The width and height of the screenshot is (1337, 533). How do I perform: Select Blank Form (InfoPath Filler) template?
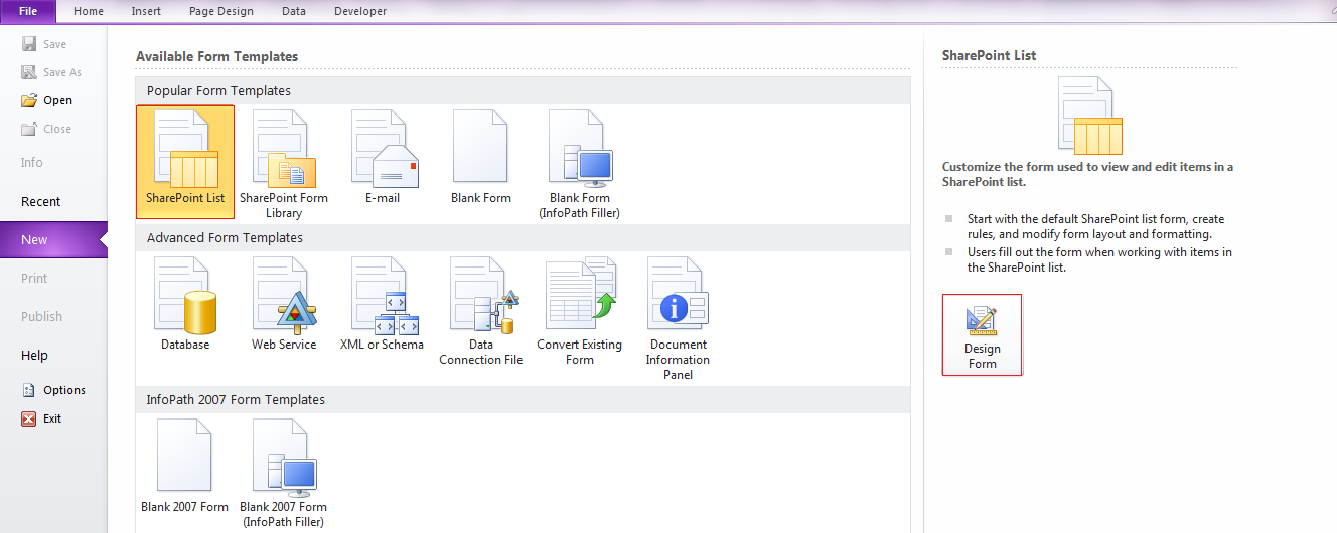580,163
